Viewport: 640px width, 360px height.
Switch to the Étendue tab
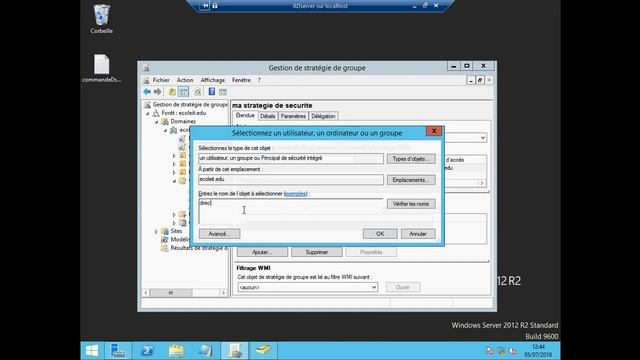point(245,116)
